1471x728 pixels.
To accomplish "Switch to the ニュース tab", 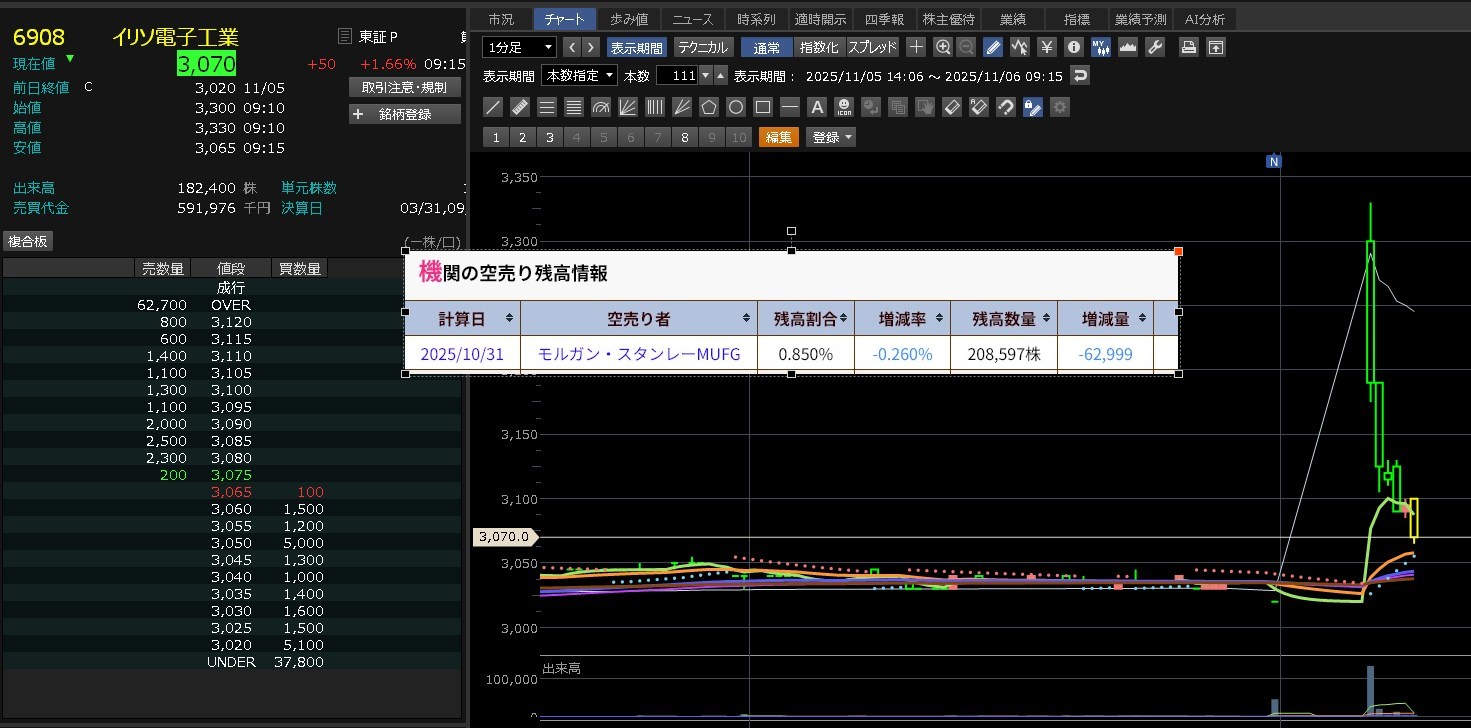I will (x=693, y=19).
